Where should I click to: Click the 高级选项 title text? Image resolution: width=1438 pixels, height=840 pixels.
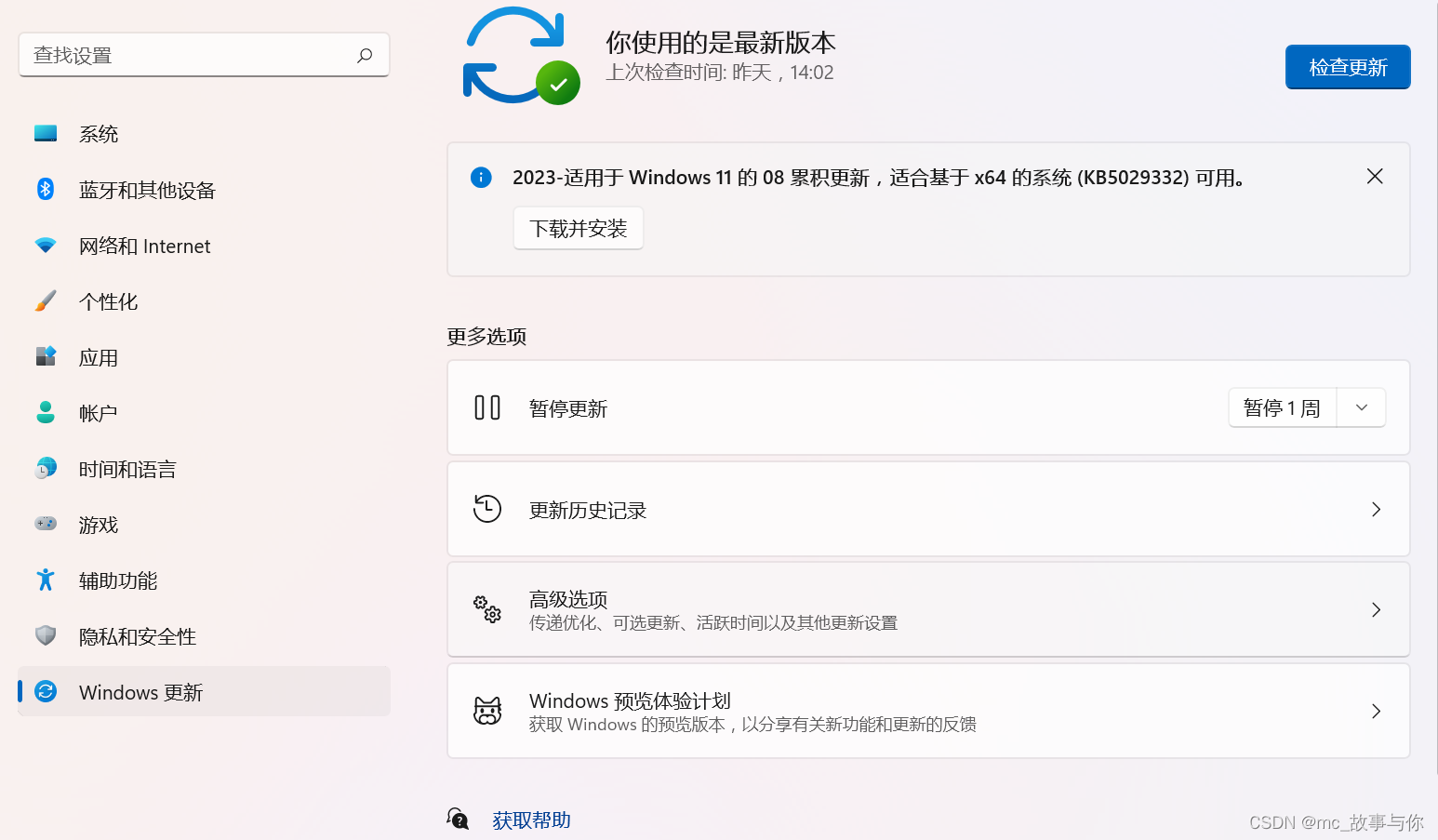[568, 599]
